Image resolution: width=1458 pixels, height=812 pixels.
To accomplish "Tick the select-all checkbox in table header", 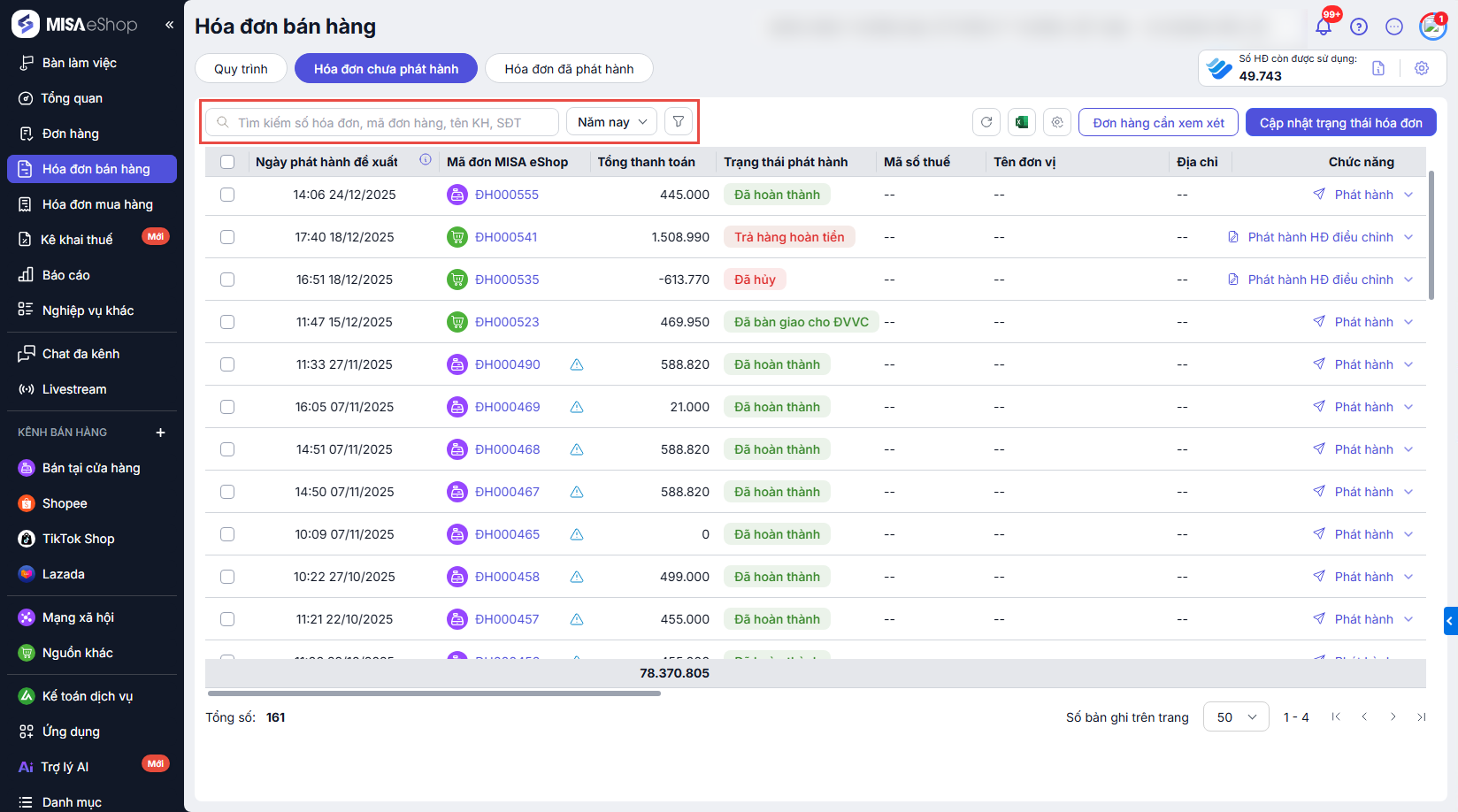I will 227,162.
